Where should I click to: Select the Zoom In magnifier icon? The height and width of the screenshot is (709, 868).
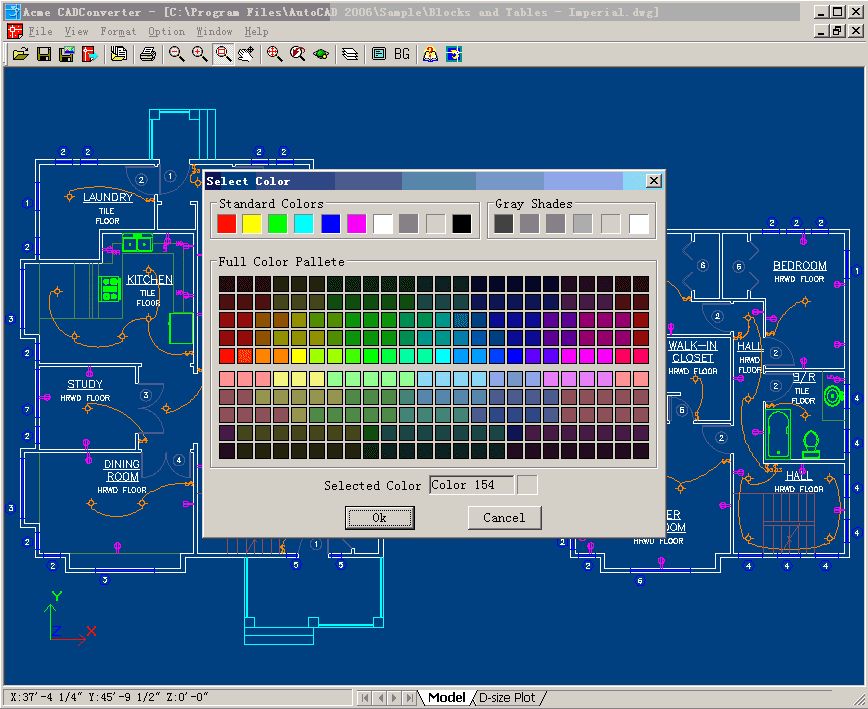click(197, 53)
